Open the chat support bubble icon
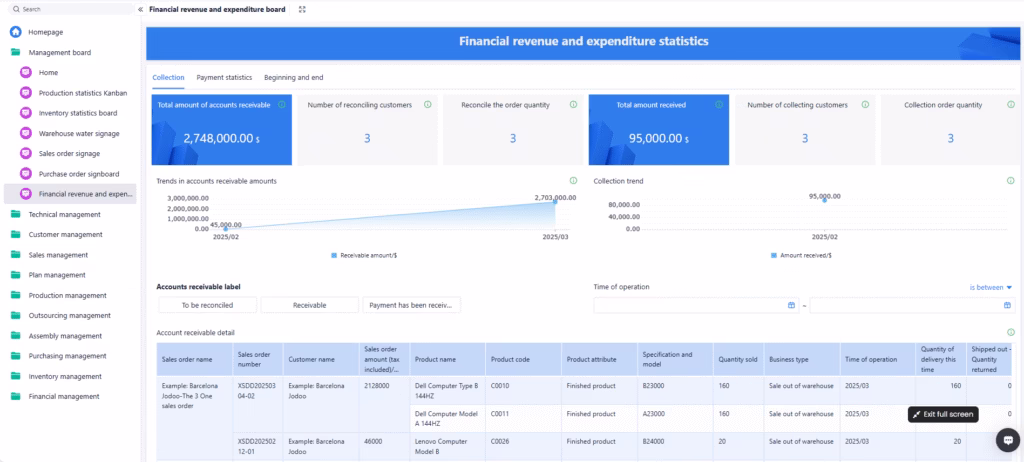Viewport: 1024px width, 462px height. (1007, 440)
